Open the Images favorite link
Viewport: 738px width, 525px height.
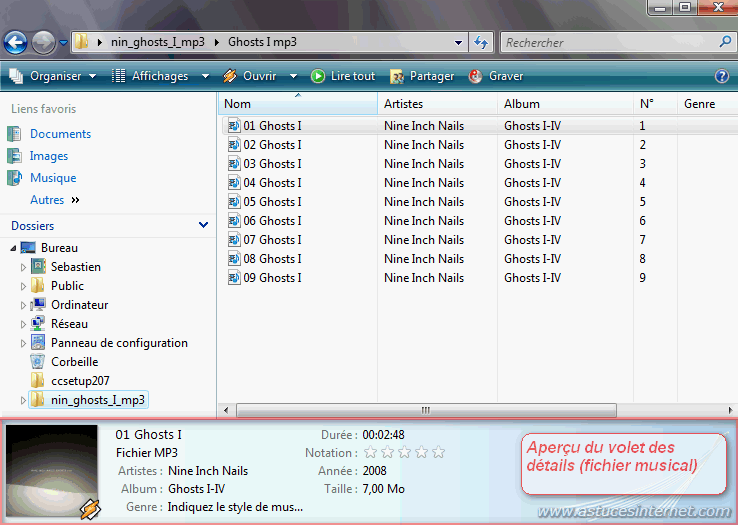coord(48,156)
